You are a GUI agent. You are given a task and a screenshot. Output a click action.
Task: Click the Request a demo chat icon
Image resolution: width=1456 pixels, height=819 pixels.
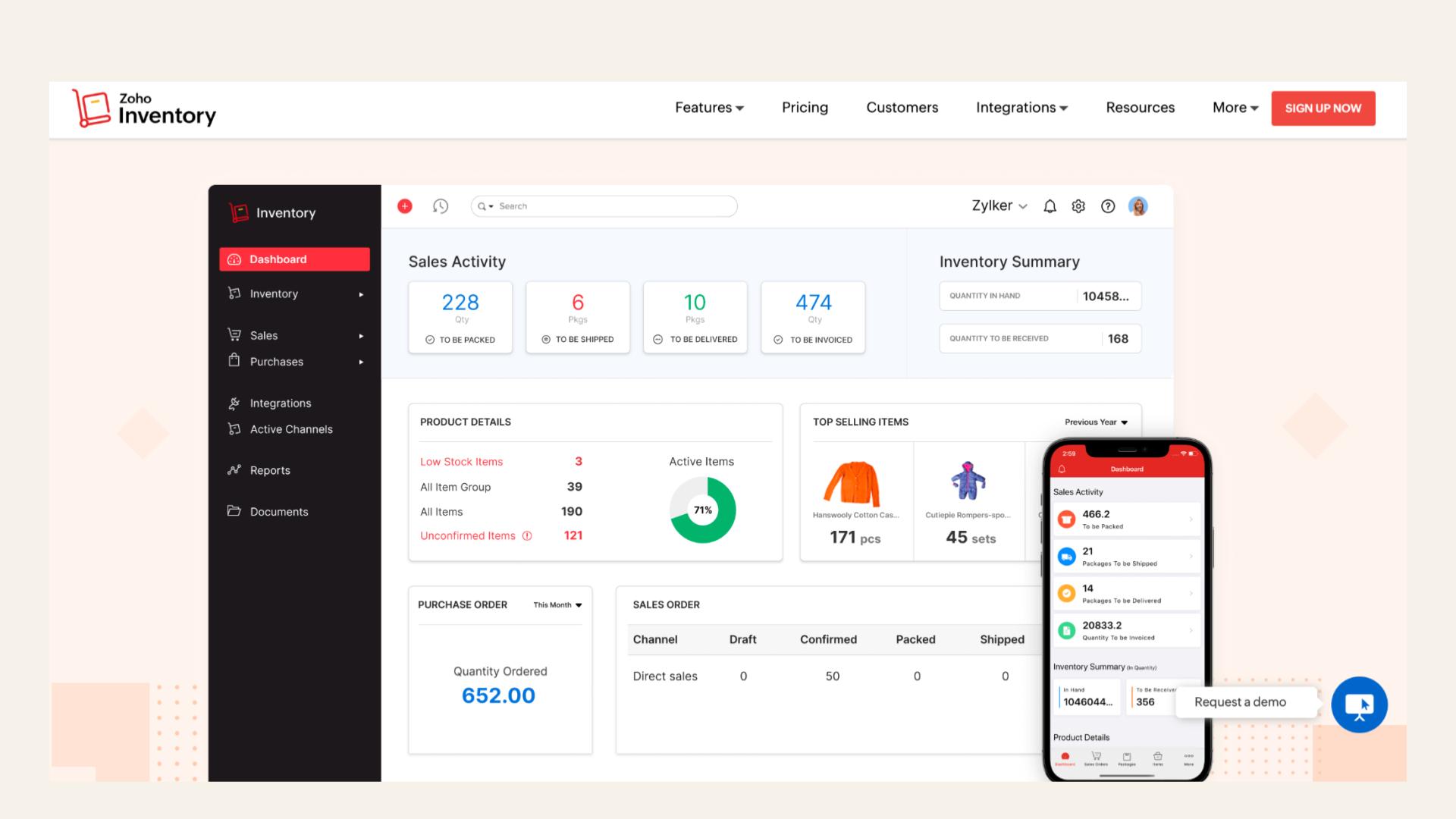(x=1359, y=704)
